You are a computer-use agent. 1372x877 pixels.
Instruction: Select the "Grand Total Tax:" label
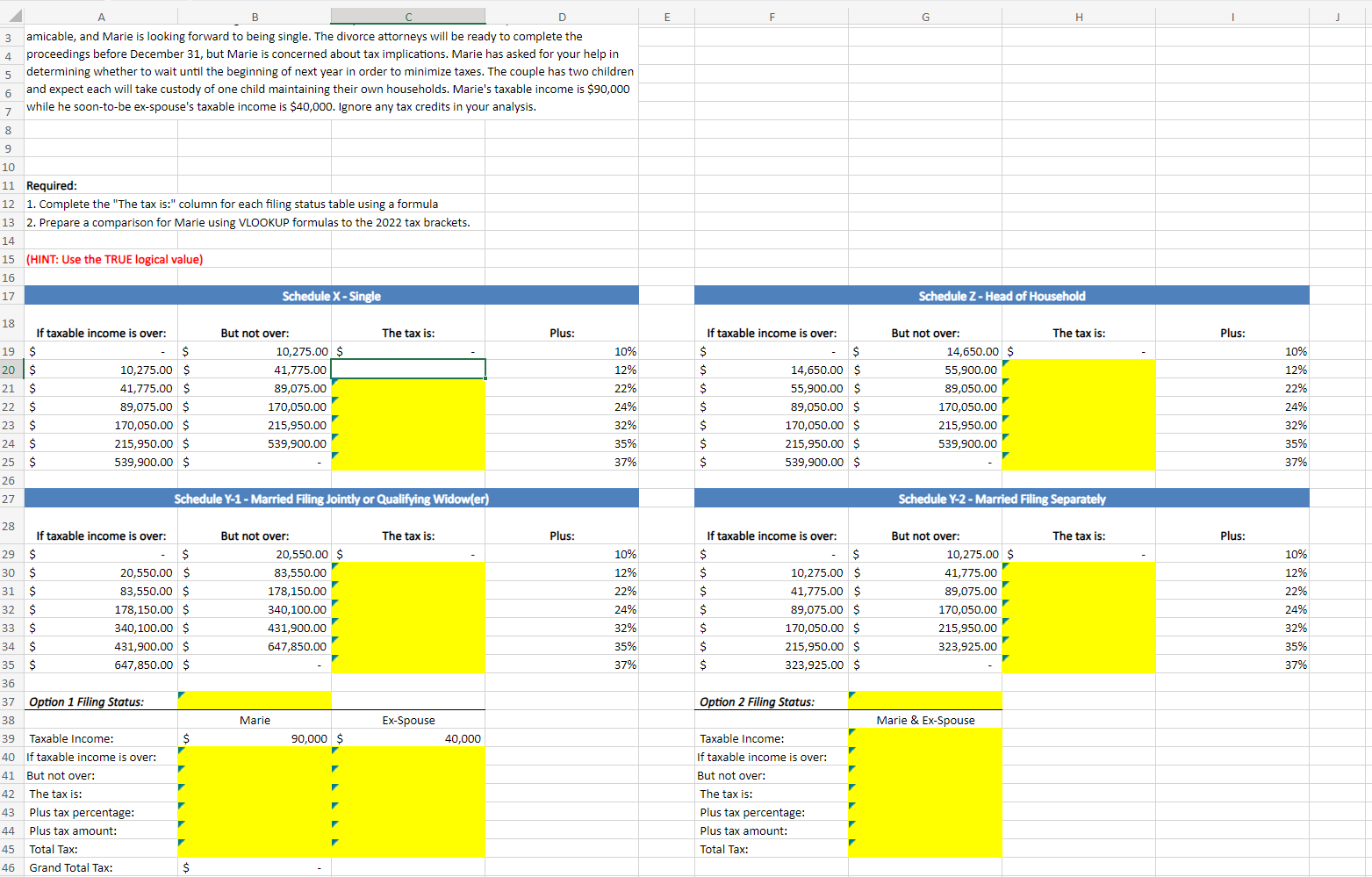point(71,867)
